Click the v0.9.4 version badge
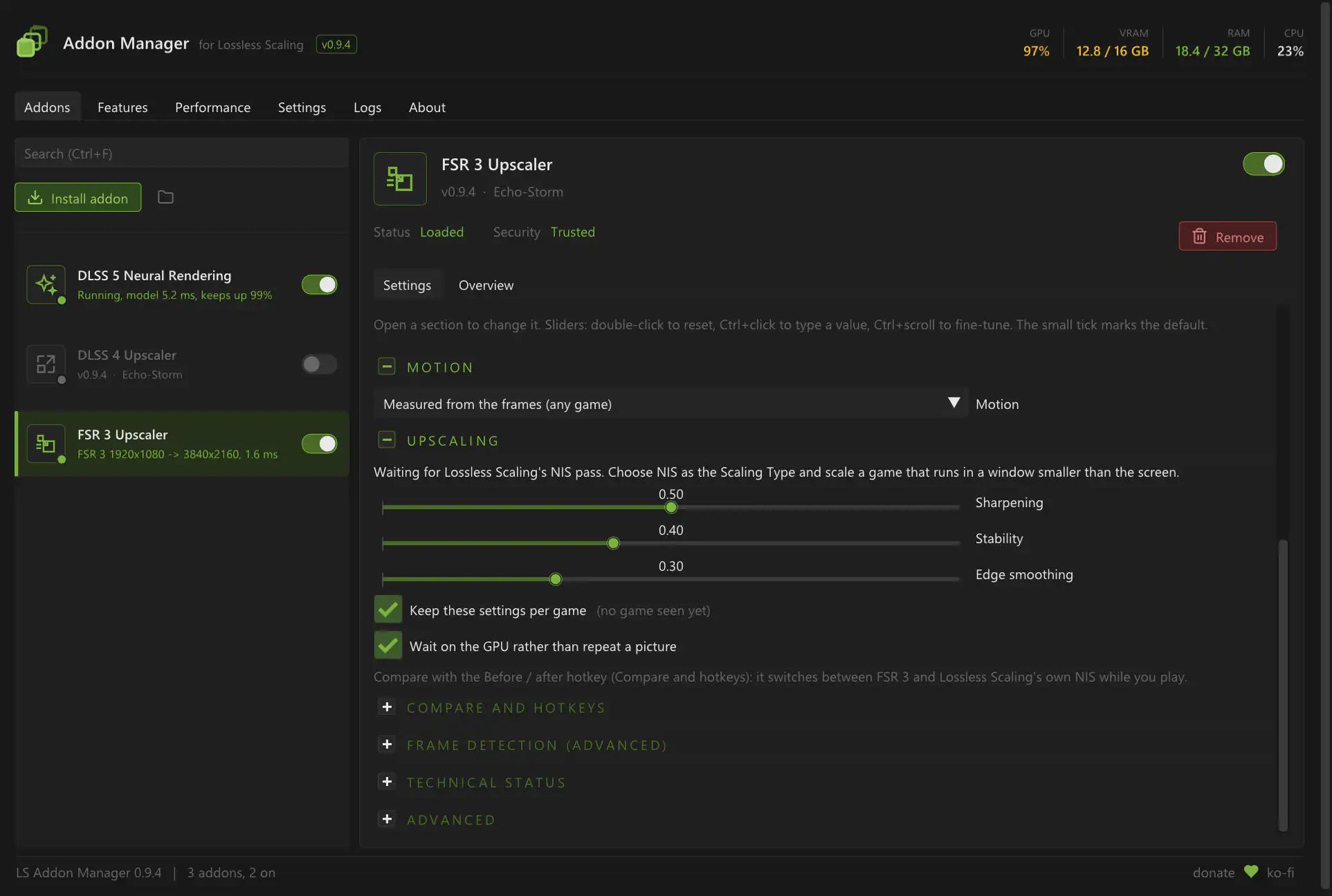Image resolution: width=1332 pixels, height=896 pixels. (x=336, y=44)
